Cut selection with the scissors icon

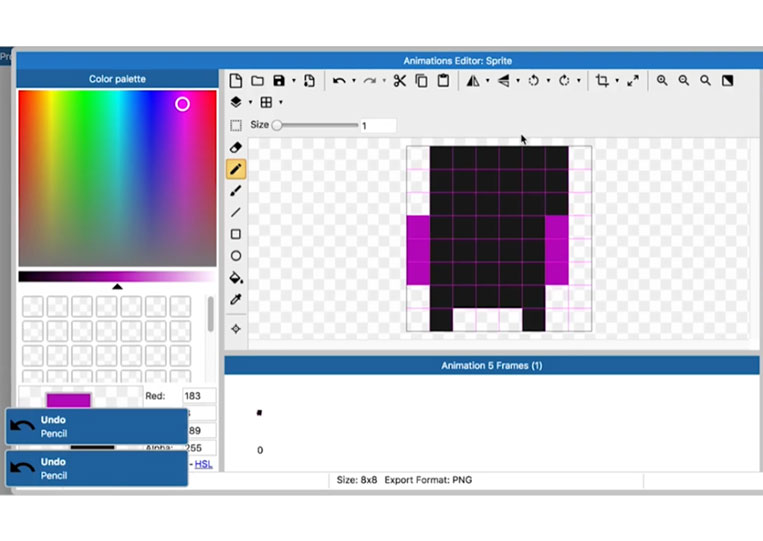click(400, 81)
